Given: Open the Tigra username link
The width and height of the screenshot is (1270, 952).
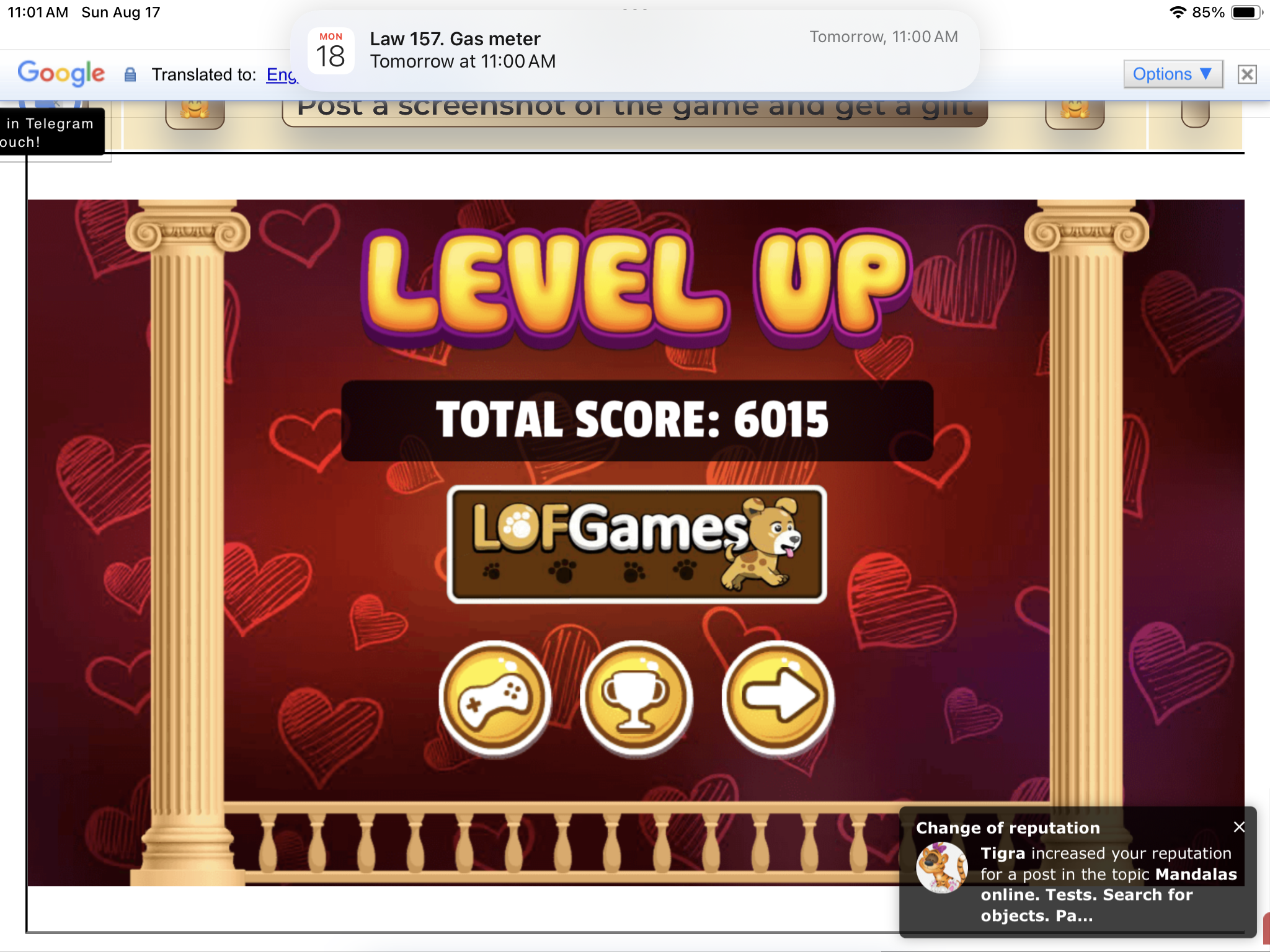Looking at the screenshot, I should coord(1003,853).
